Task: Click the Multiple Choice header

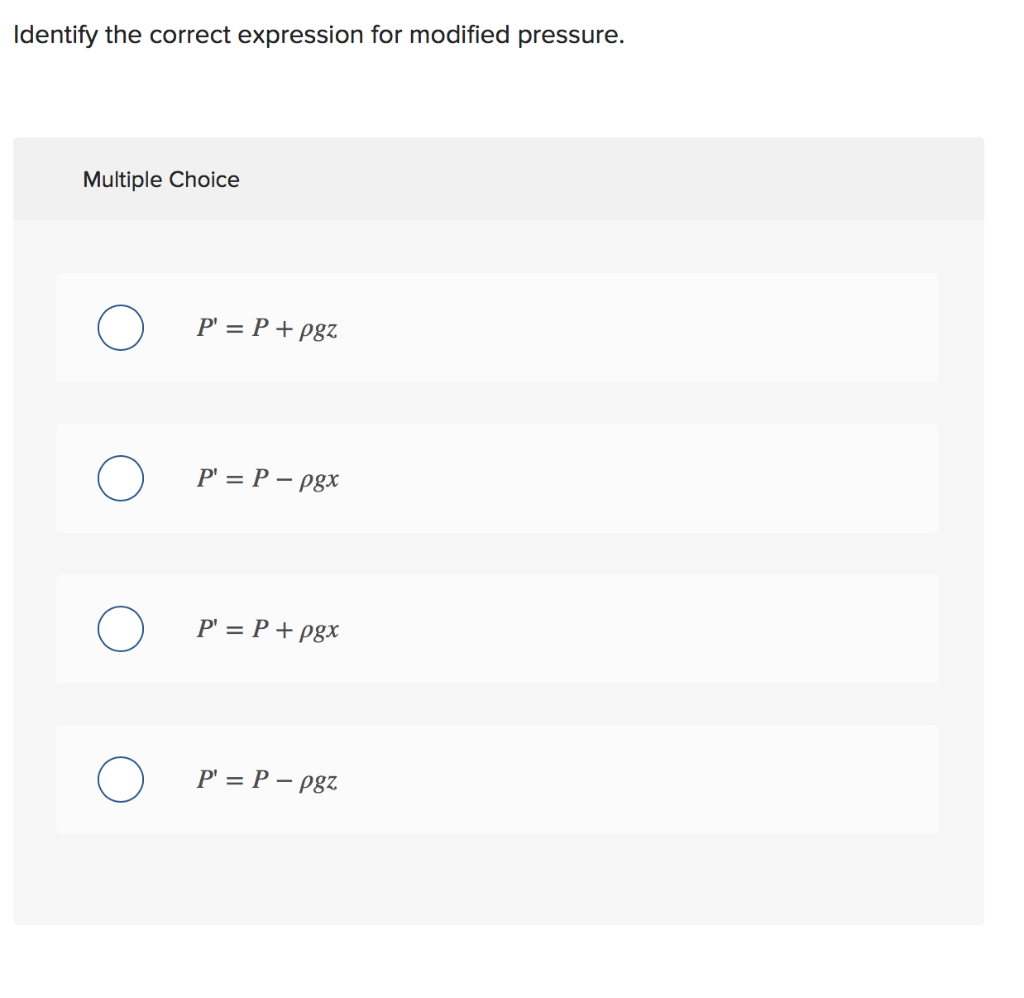Action: coord(160,179)
